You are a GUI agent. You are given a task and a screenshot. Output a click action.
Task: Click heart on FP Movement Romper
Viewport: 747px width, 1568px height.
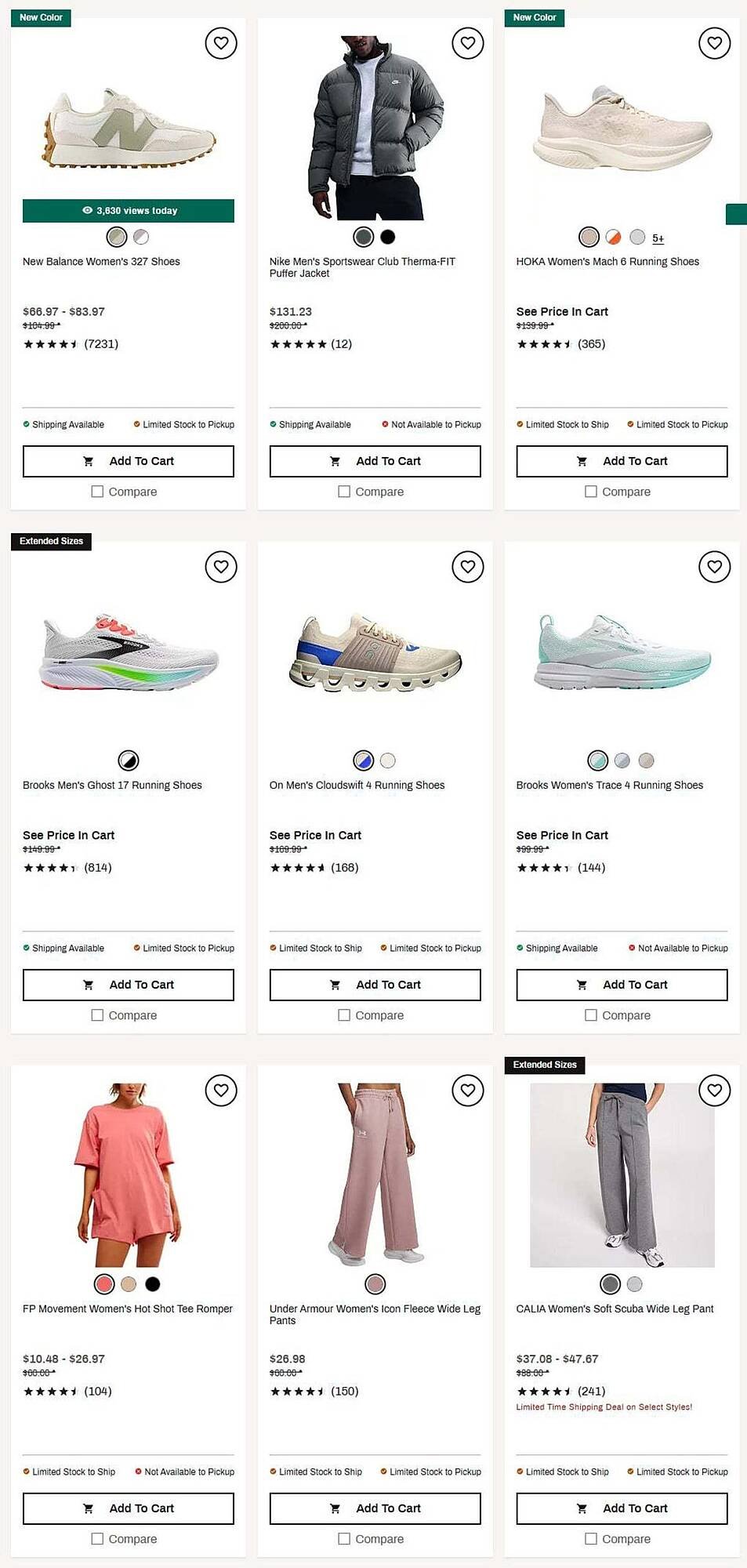tap(221, 1091)
